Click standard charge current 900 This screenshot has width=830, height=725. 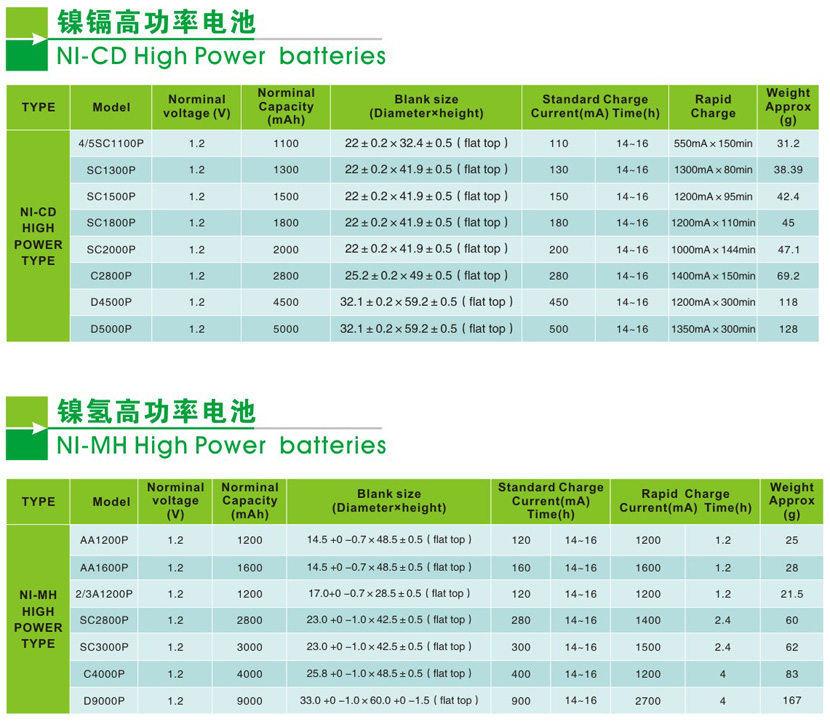click(521, 701)
